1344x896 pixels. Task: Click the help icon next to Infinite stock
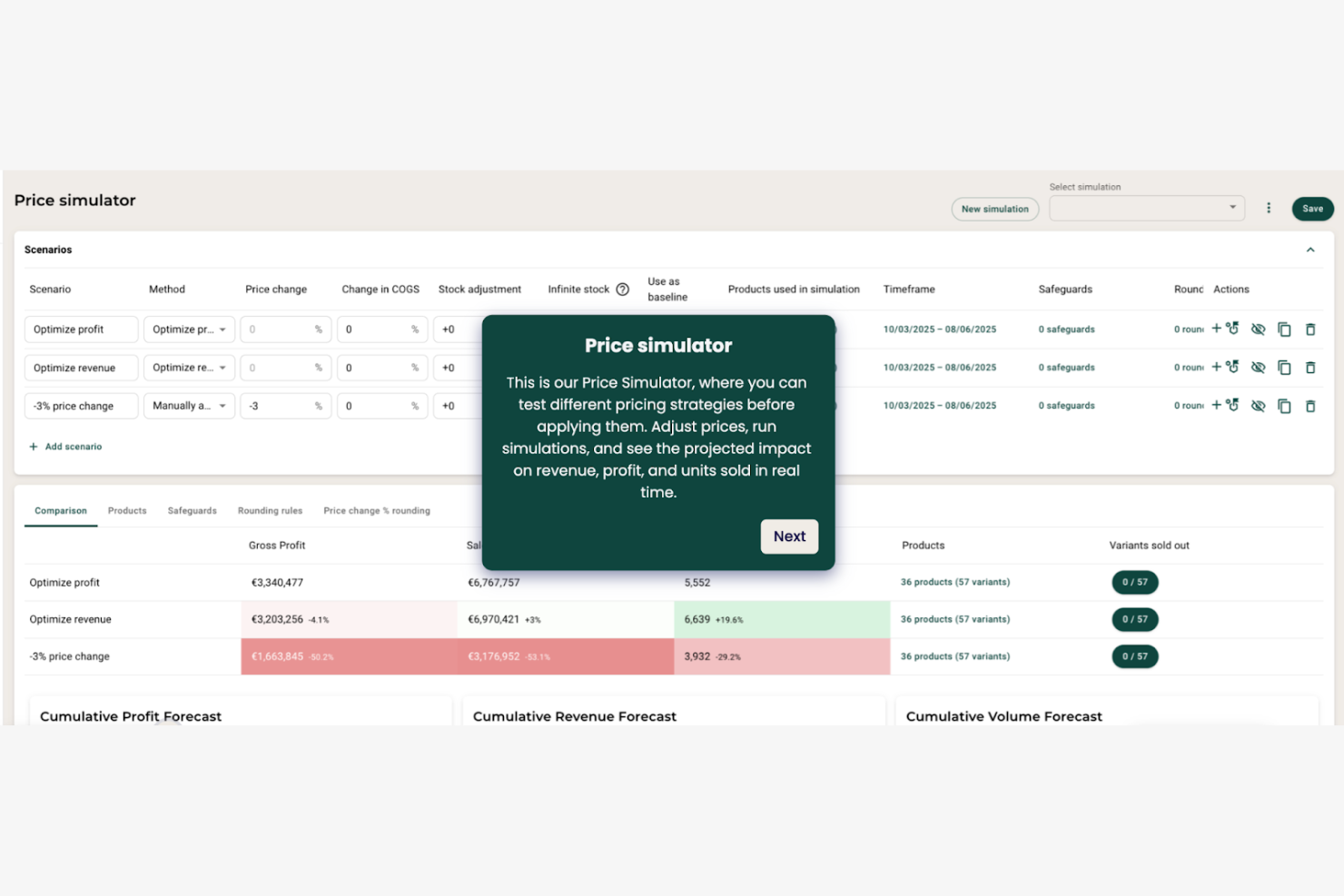tap(622, 289)
